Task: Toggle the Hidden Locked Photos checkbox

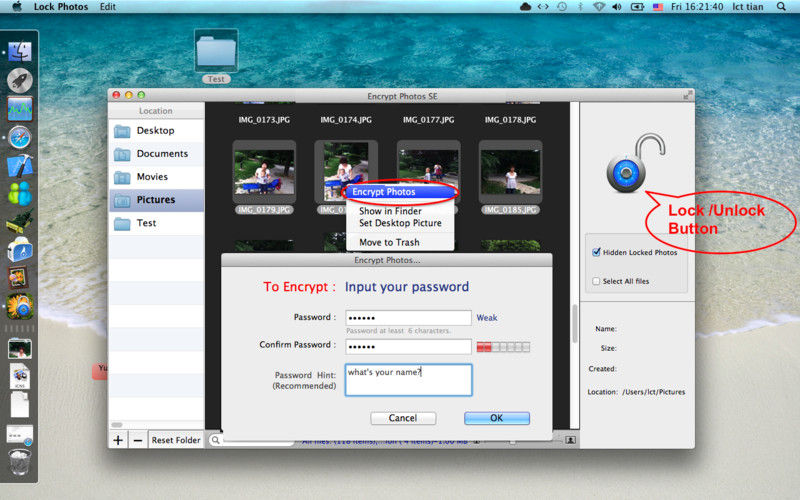Action: (x=596, y=252)
